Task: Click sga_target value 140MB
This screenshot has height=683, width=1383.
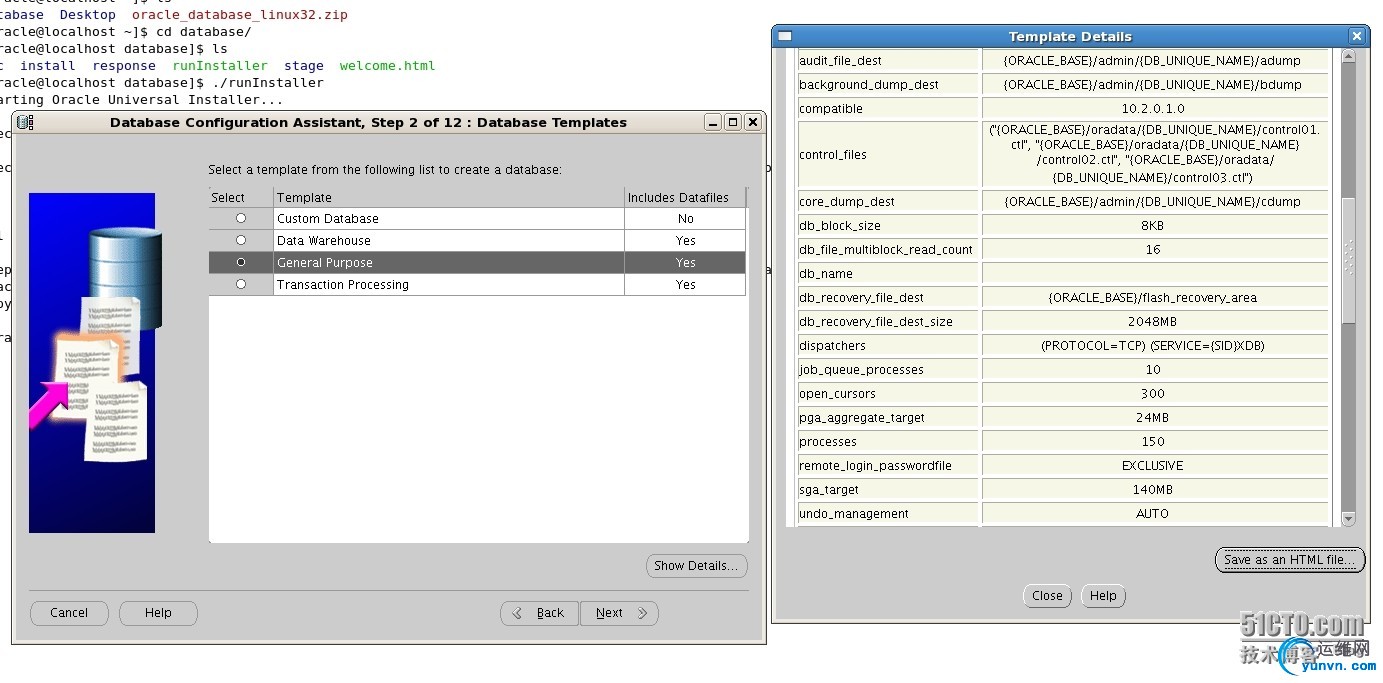Action: click(x=1153, y=489)
